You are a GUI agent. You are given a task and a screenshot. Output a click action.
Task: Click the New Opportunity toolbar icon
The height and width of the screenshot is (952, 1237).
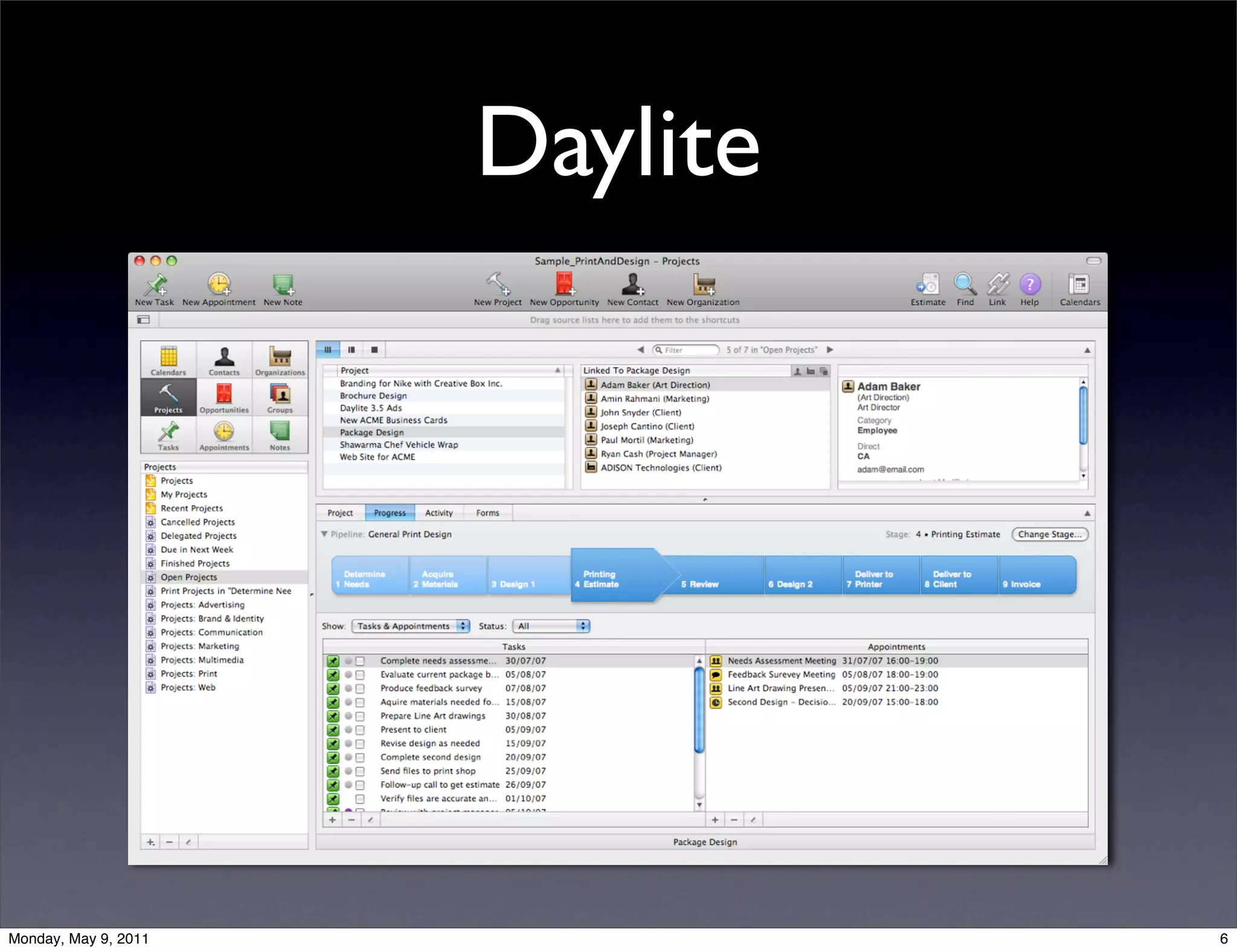(x=564, y=289)
